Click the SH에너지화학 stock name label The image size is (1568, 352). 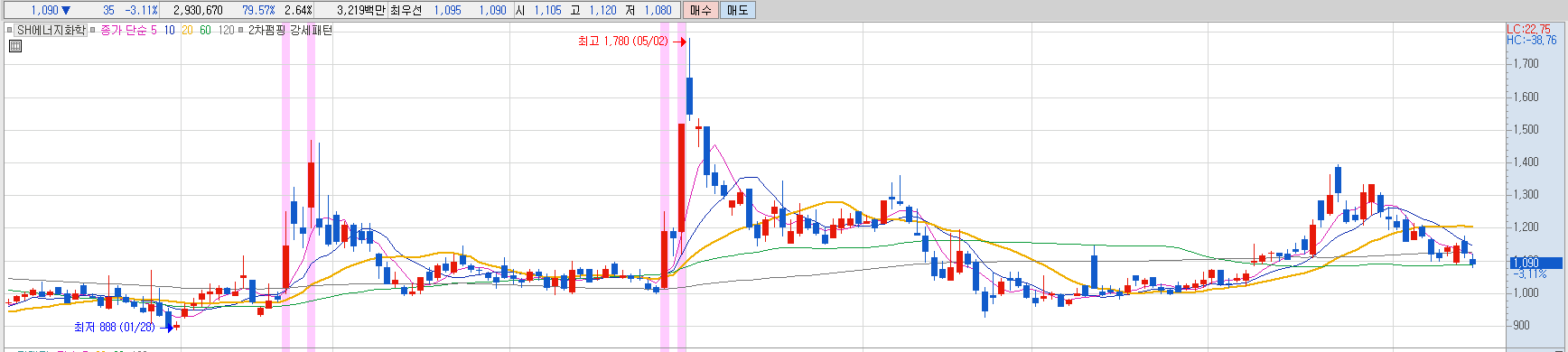pos(51,30)
